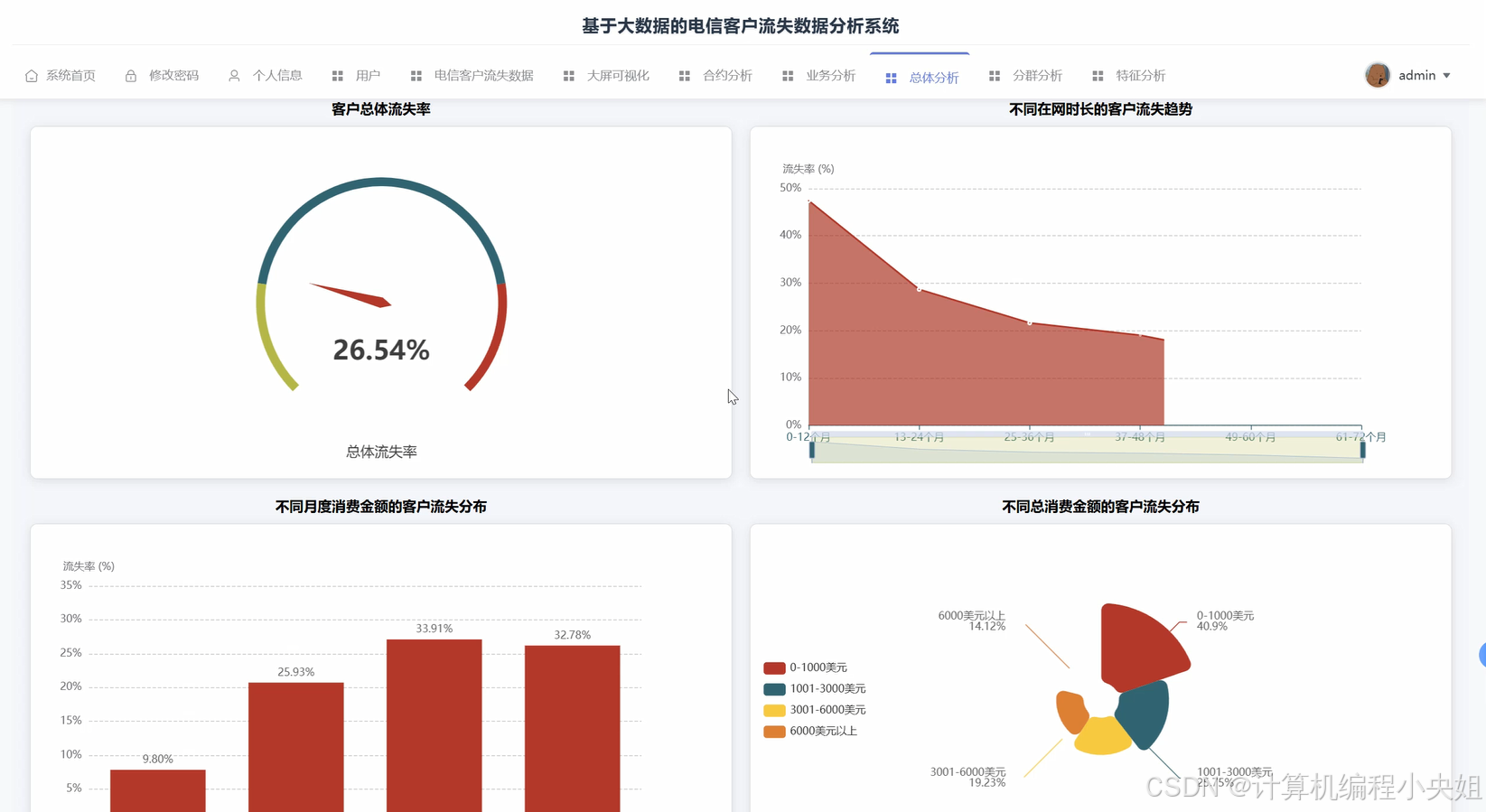The image size is (1486, 812).
Task: Click the person icon for 个人信息
Action: pyautogui.click(x=234, y=76)
